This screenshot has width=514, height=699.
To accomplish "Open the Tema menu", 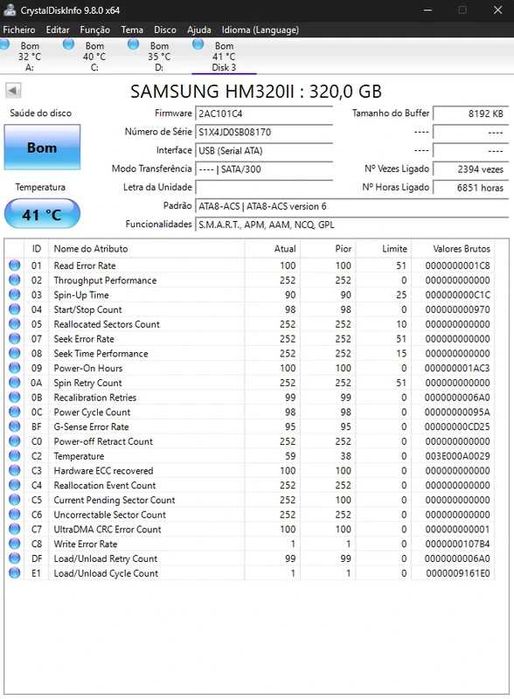I will click(x=132, y=30).
